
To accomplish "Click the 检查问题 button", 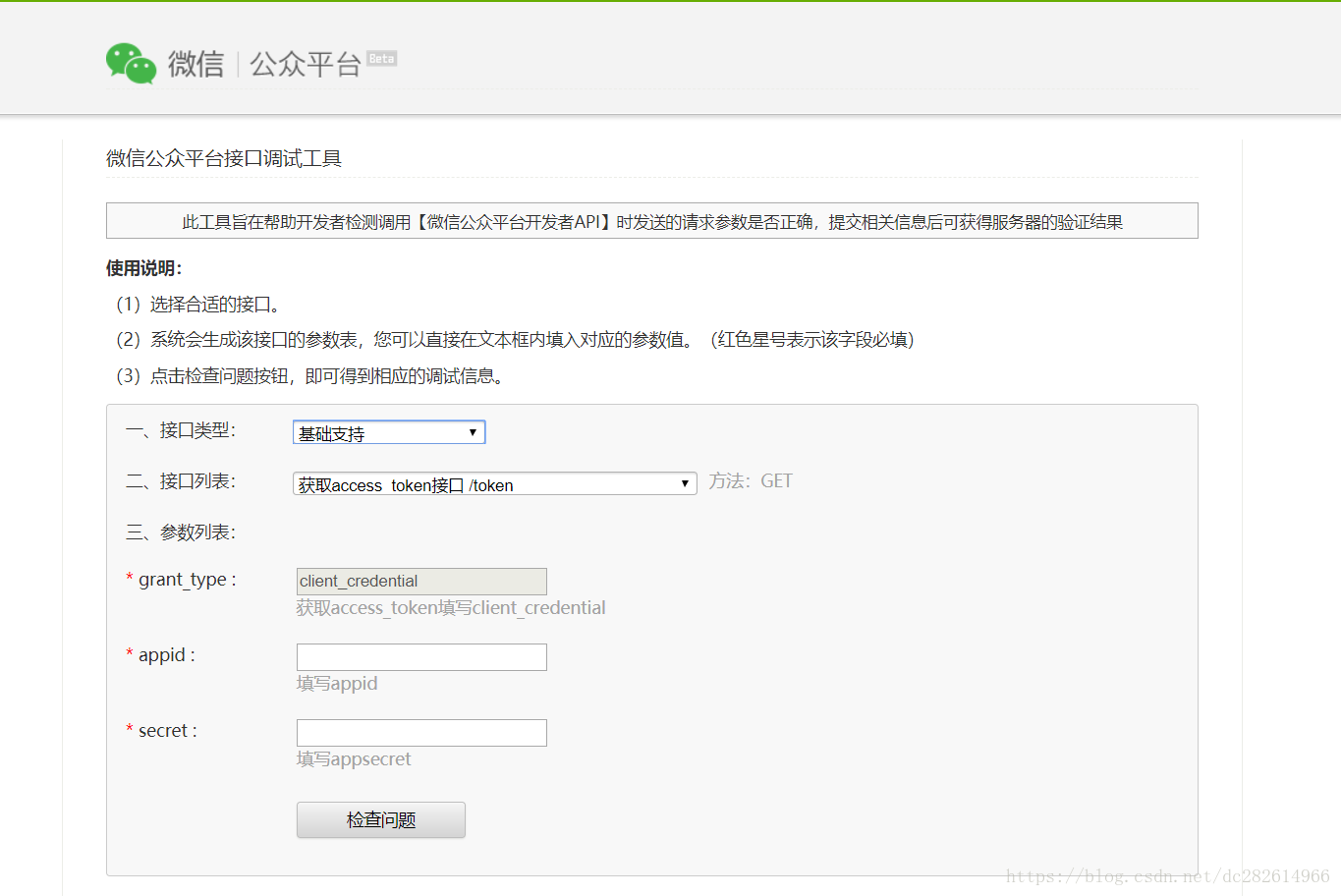I will [x=381, y=819].
